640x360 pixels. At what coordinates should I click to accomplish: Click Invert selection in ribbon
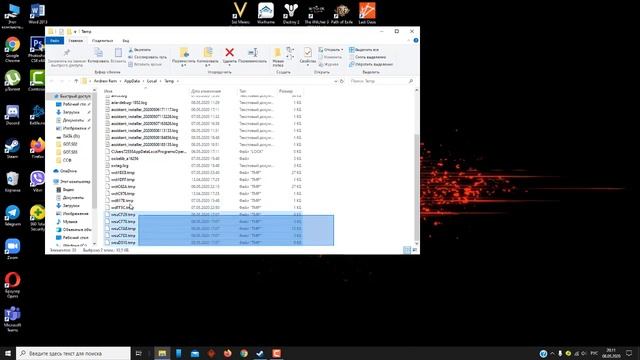click(x=371, y=64)
